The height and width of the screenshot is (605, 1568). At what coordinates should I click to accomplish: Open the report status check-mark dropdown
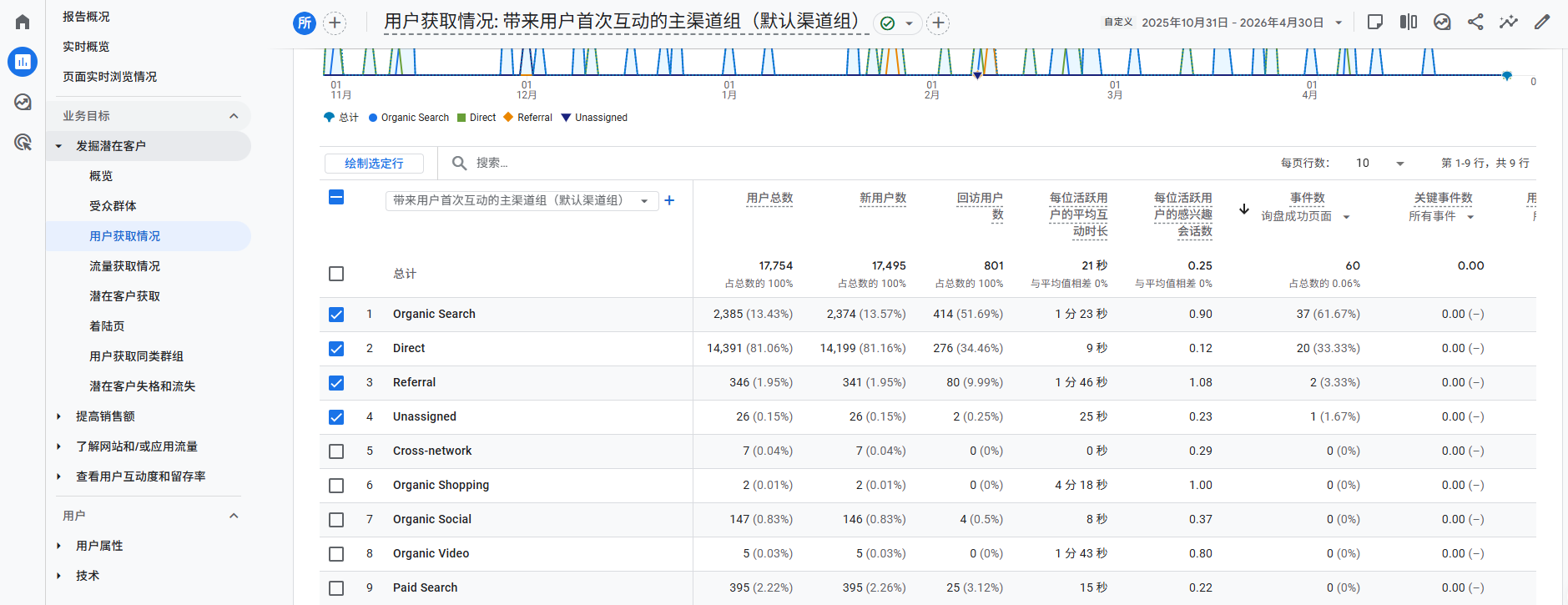897,23
